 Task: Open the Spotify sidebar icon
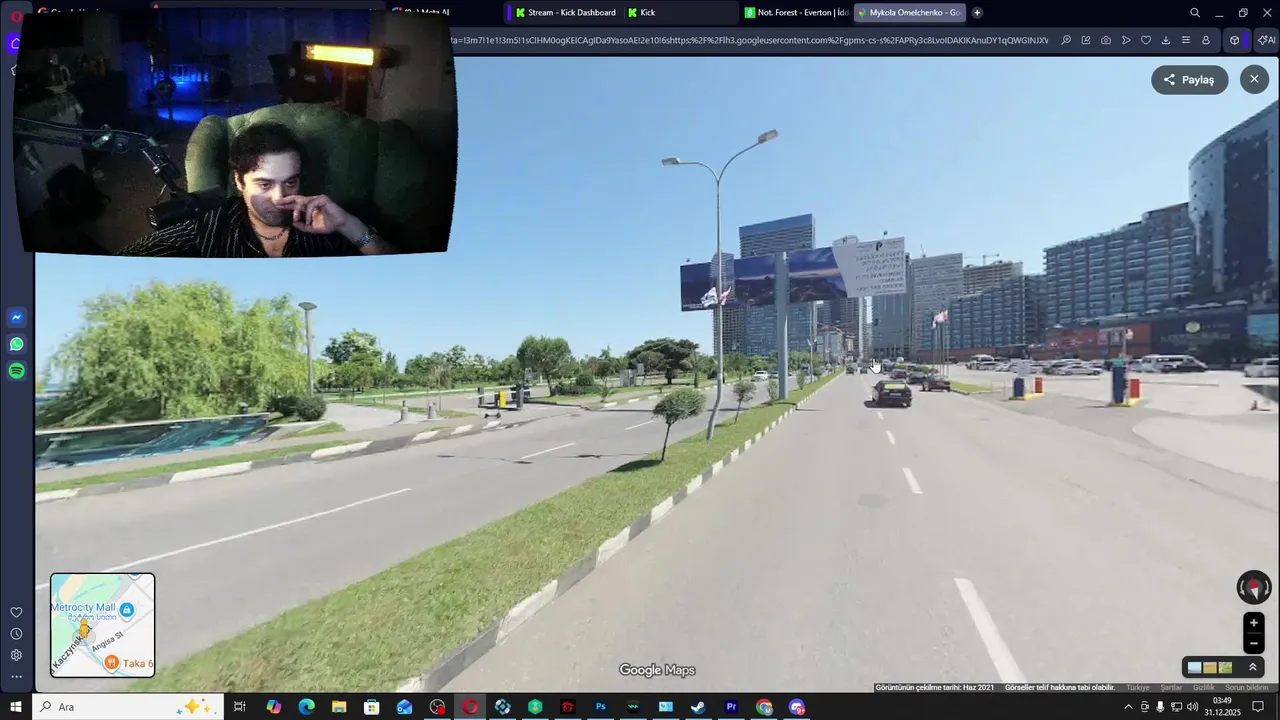click(x=16, y=371)
